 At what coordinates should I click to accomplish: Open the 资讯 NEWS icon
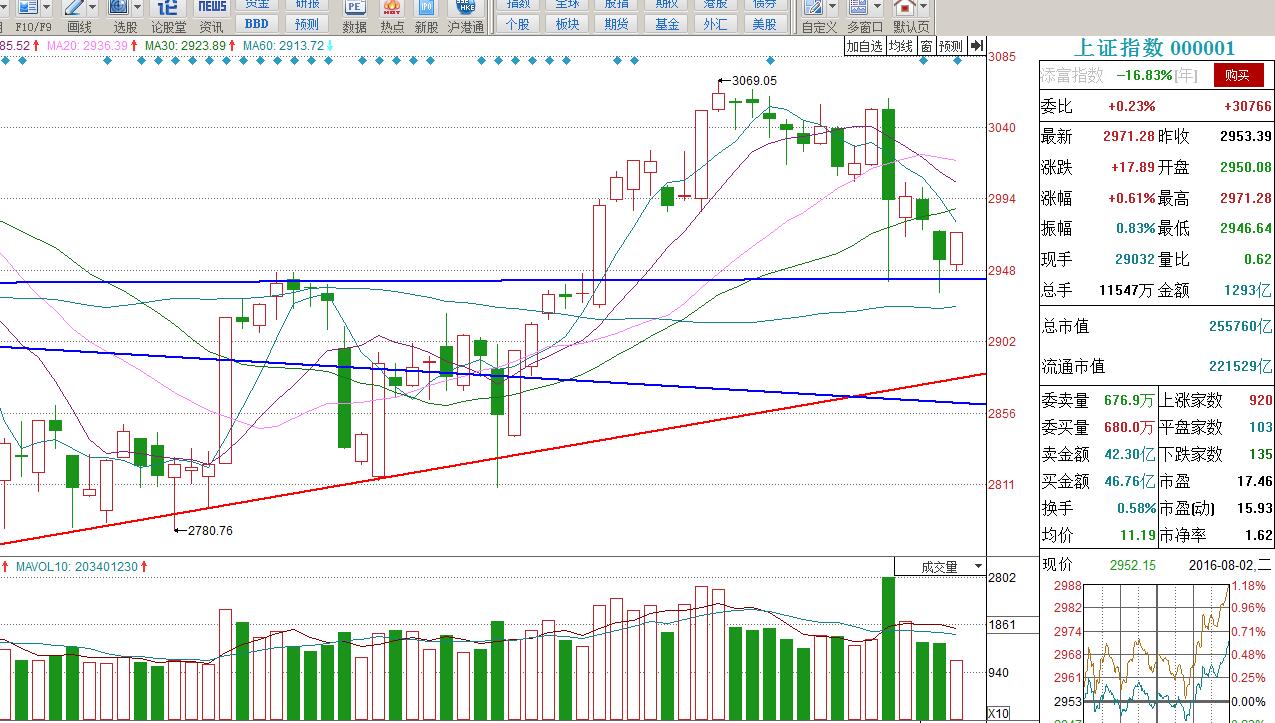click(212, 8)
